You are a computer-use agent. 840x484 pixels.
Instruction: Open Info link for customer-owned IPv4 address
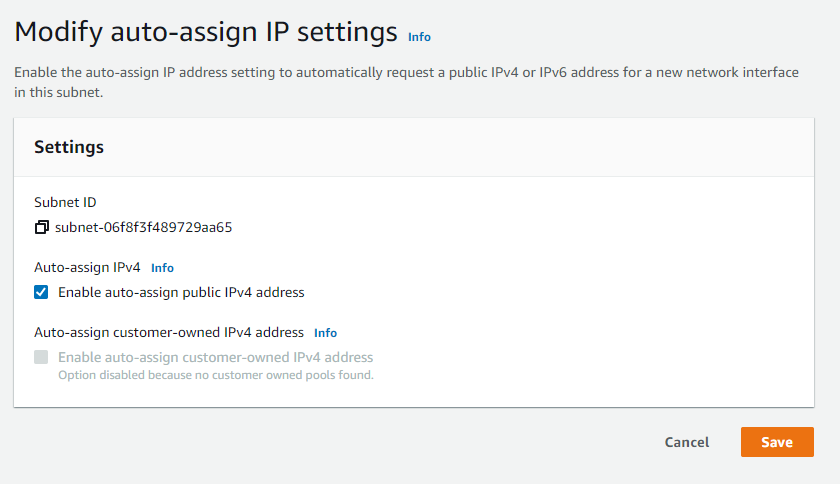pyautogui.click(x=325, y=333)
